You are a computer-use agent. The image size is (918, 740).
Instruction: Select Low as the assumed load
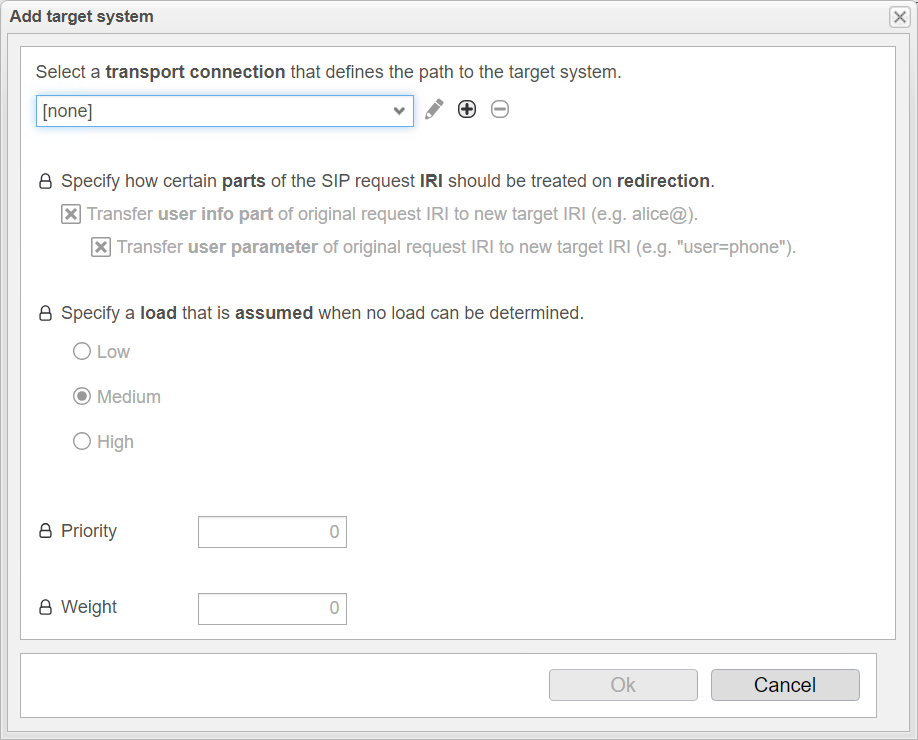[x=82, y=351]
